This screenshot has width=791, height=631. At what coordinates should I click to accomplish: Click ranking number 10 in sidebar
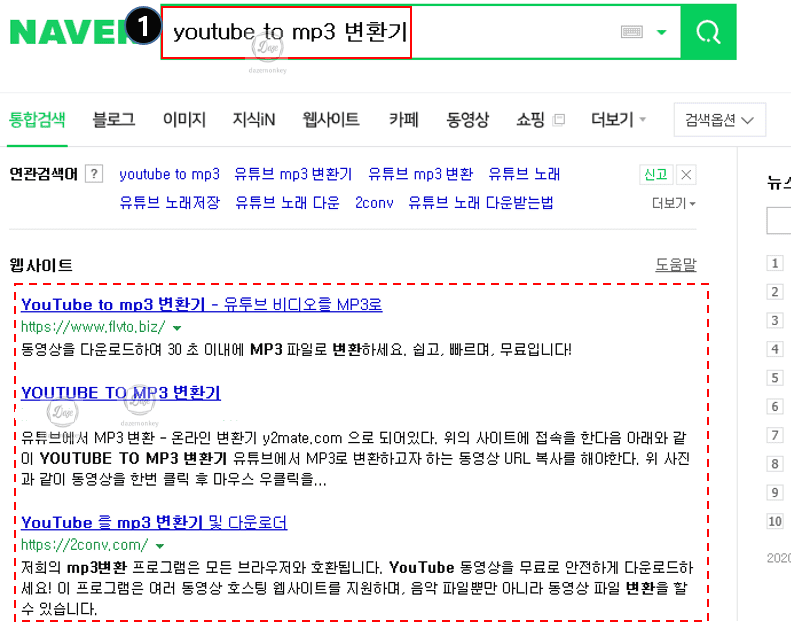[775, 521]
